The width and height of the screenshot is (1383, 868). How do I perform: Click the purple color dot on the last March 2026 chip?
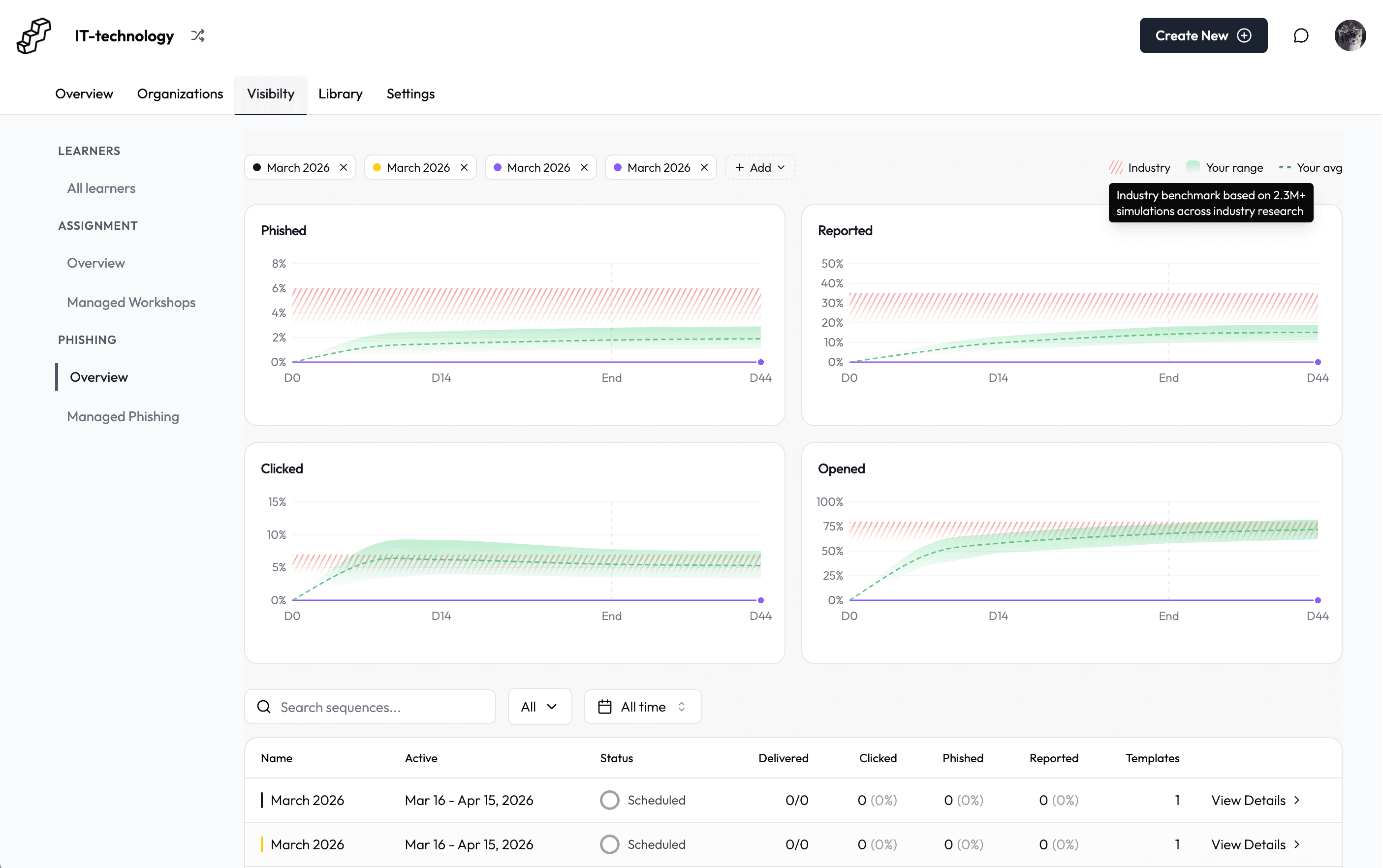618,167
